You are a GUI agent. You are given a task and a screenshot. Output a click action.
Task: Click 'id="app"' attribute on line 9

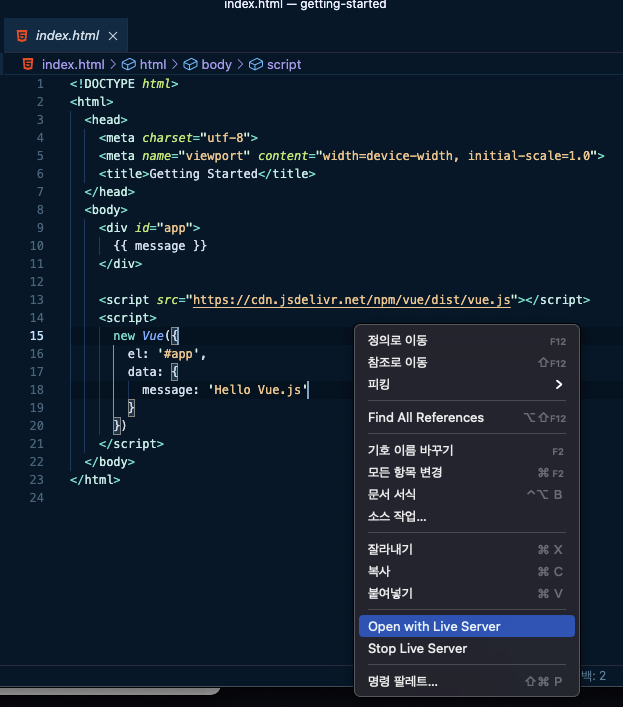[x=164, y=228]
